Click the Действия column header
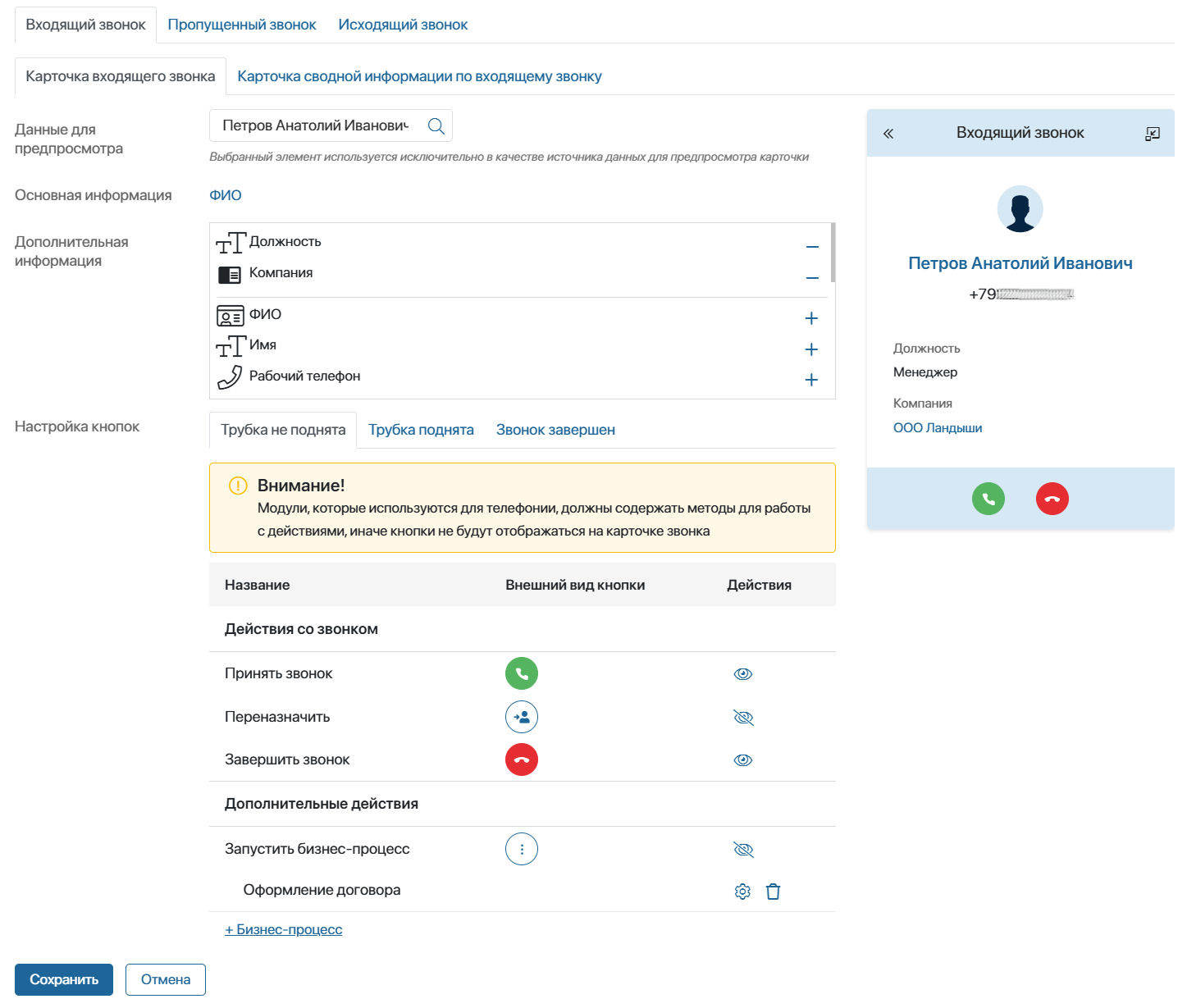The height and width of the screenshot is (1008, 1187). [x=759, y=585]
